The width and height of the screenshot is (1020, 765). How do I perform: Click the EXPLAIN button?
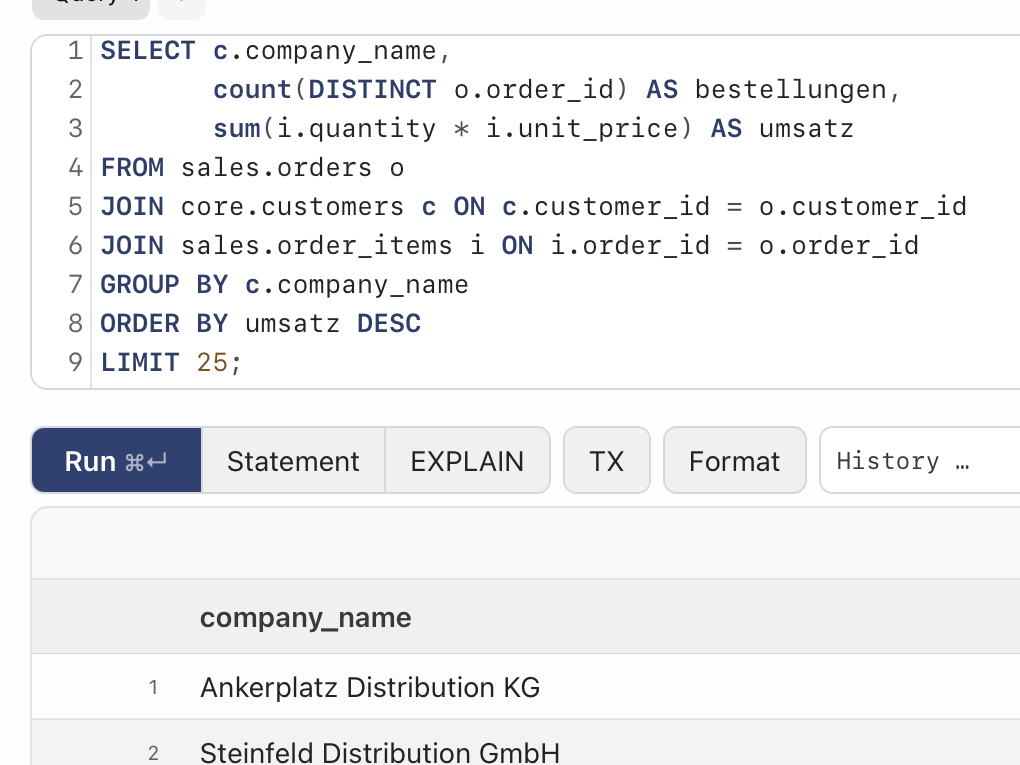click(467, 461)
